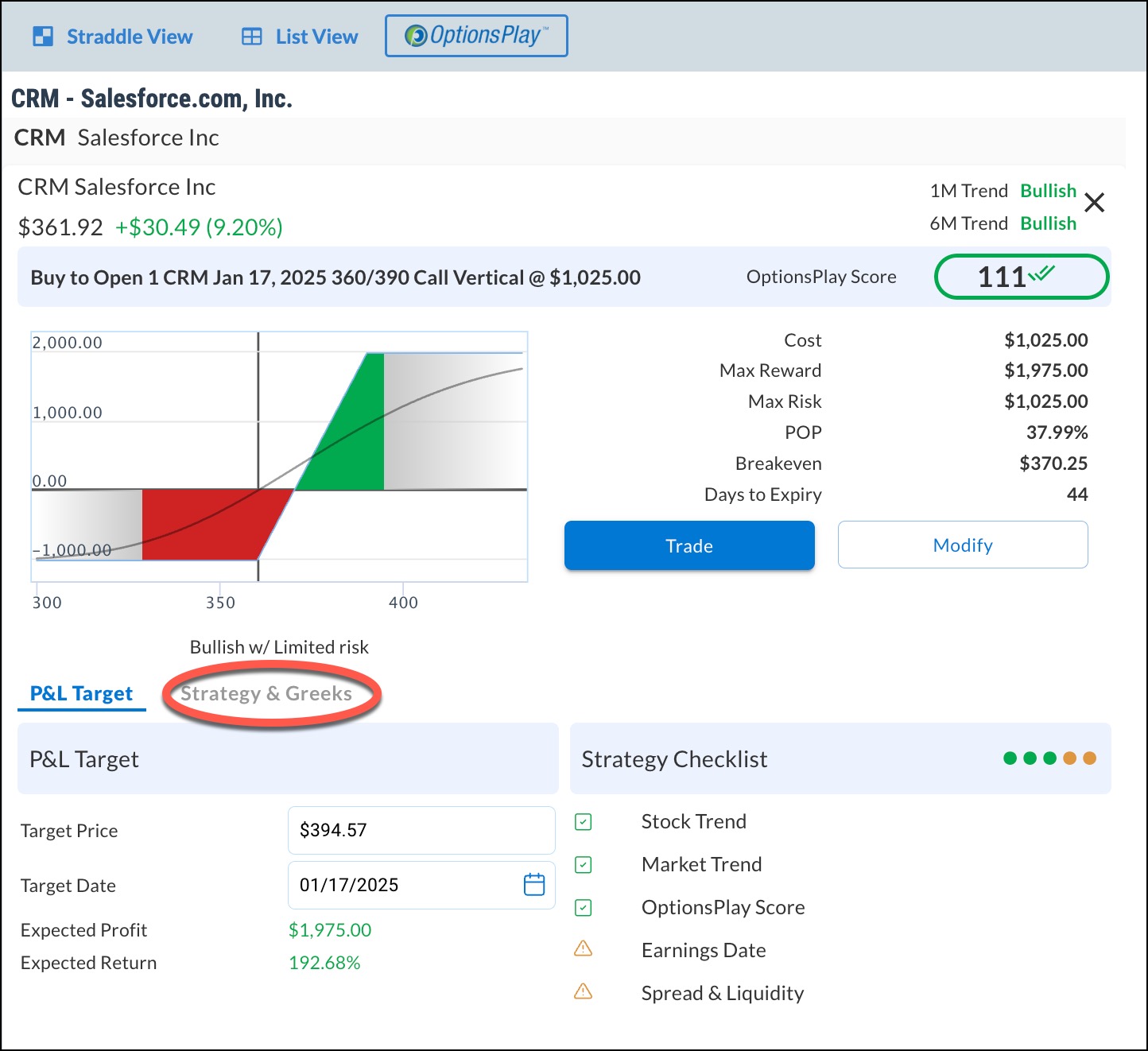
Task: Click the Stock Trend checklist item
Action: pyautogui.click(x=694, y=821)
